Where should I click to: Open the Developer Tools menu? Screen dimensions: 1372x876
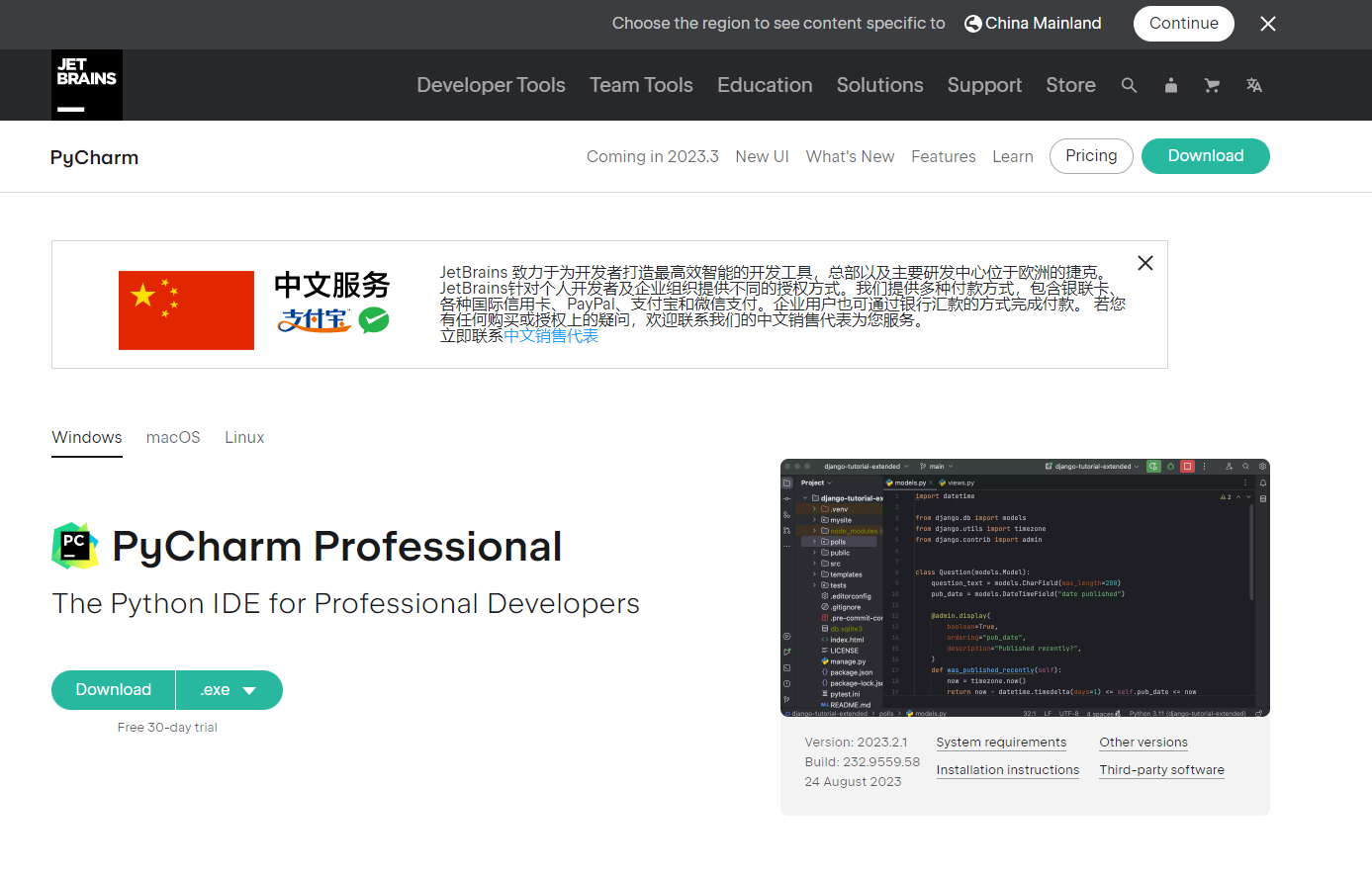coord(491,85)
